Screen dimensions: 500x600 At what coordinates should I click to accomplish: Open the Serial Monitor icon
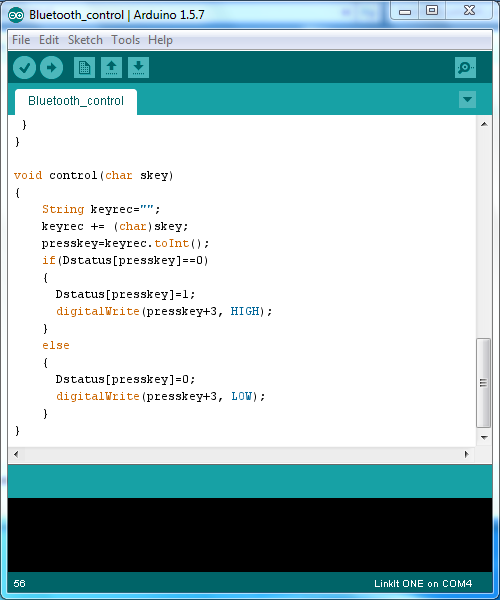pyautogui.click(x=465, y=68)
